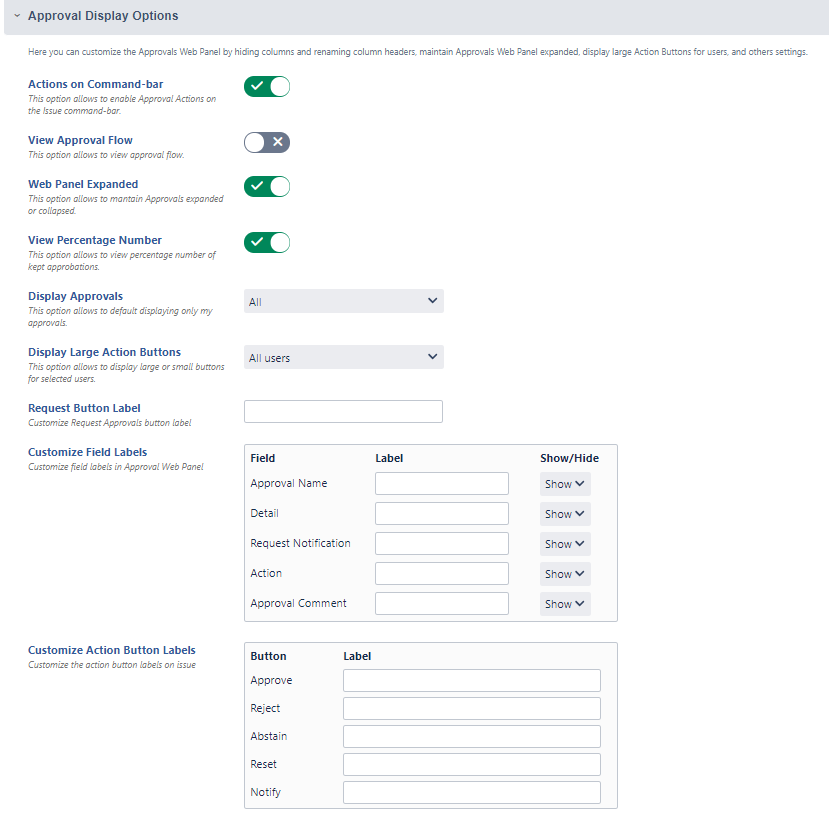Click Approval Name label input field
This screenshot has width=829, height=828.
coord(441,484)
